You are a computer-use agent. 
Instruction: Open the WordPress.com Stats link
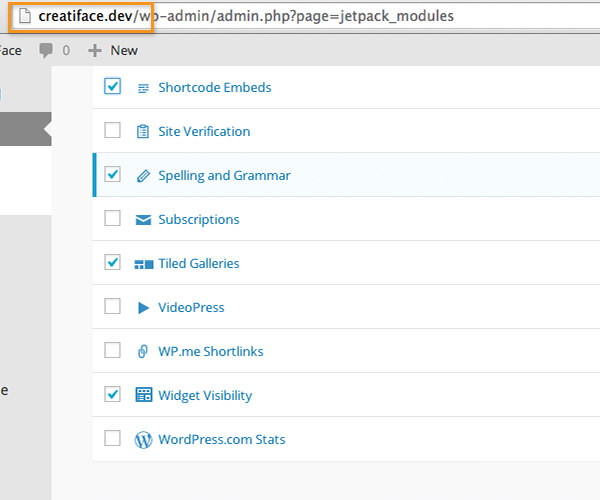click(222, 440)
